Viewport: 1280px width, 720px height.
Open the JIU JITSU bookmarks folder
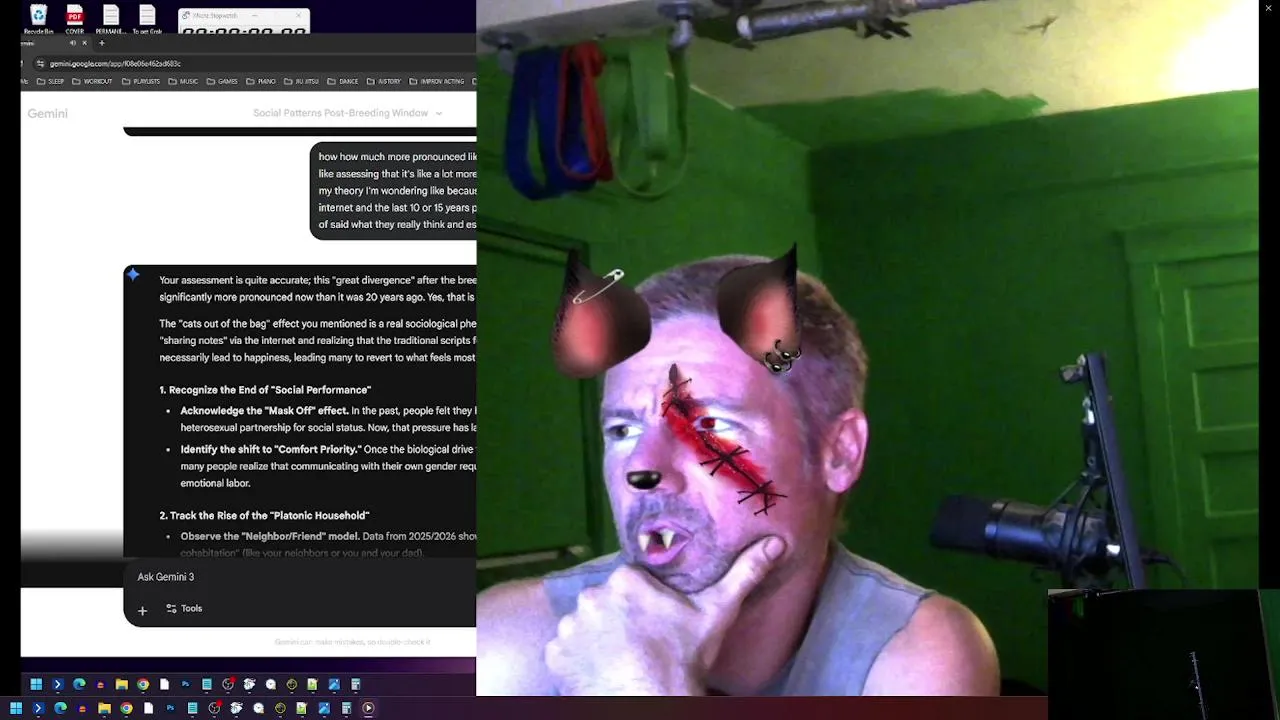[301, 81]
